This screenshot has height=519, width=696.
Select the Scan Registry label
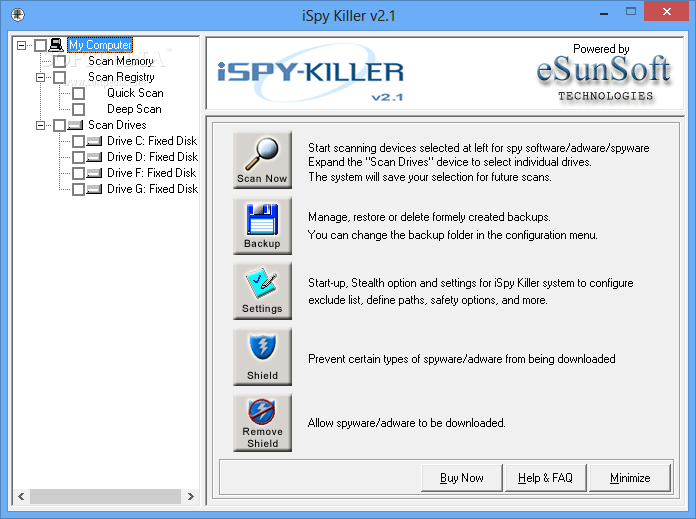(121, 77)
